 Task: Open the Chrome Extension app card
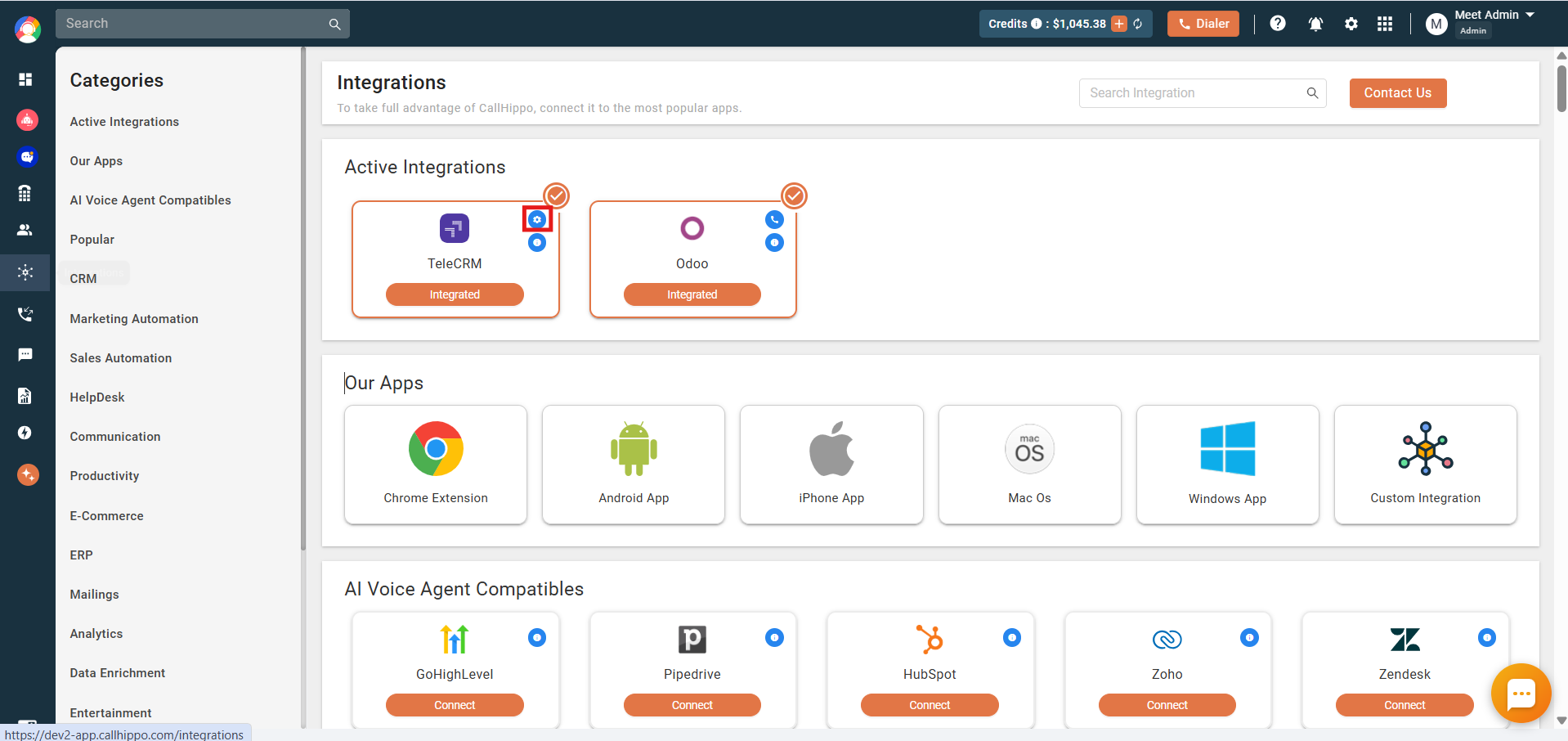pos(436,465)
